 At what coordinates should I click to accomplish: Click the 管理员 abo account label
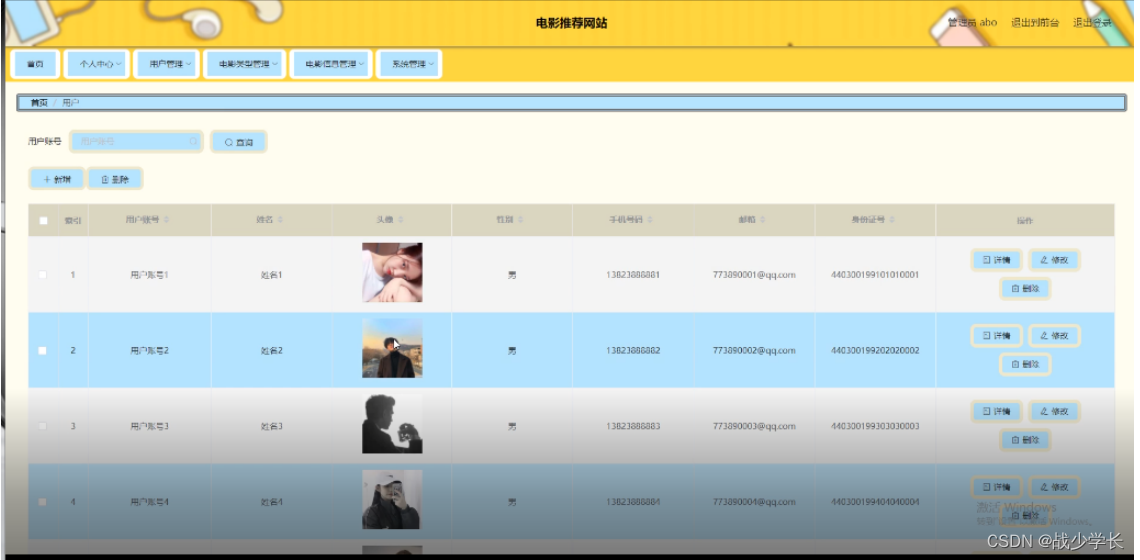click(972, 23)
